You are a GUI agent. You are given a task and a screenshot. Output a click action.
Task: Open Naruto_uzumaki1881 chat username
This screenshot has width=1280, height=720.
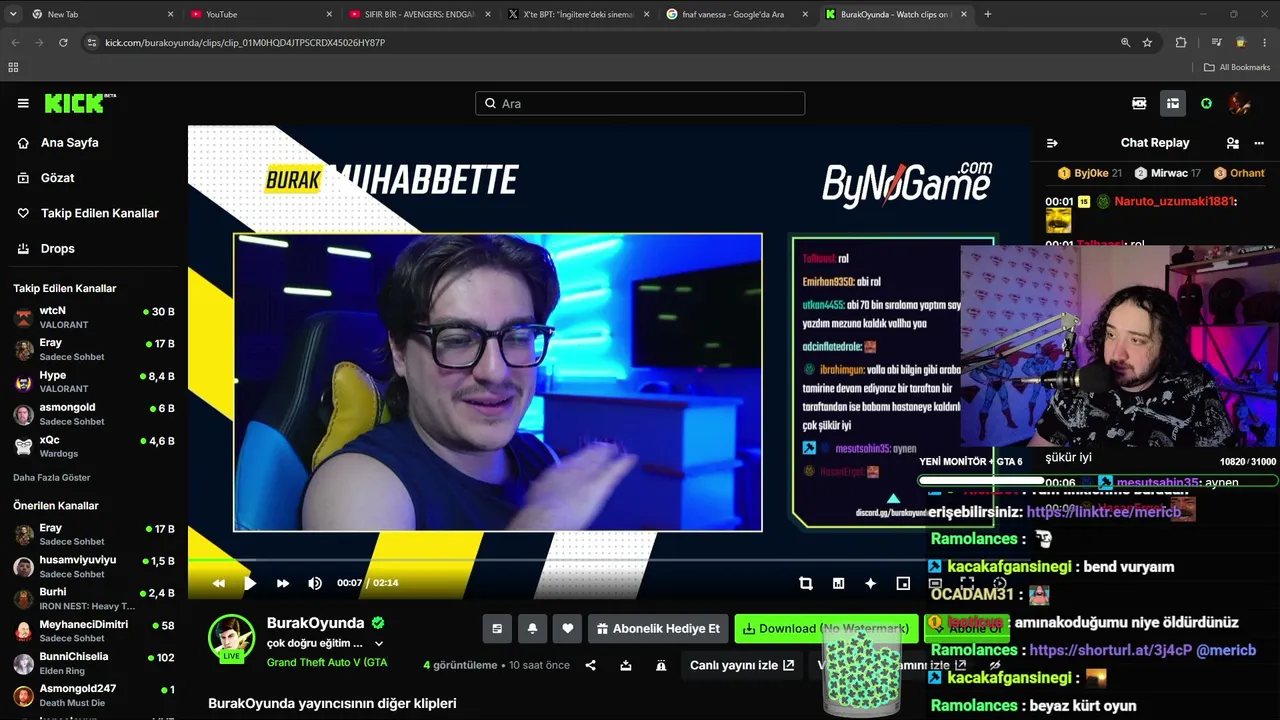pos(1174,201)
